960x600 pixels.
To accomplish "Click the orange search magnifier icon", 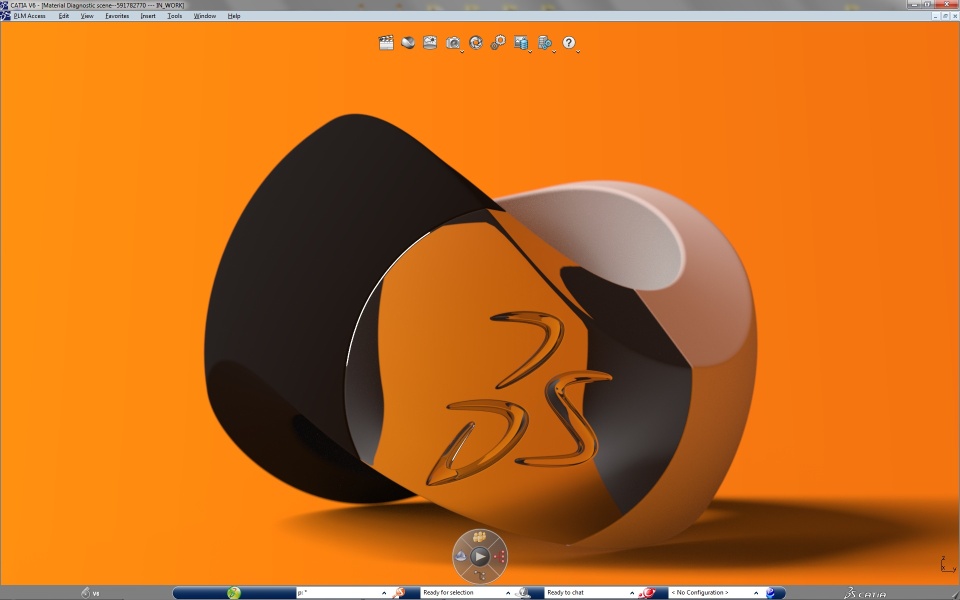I will pyautogui.click(x=399, y=593).
